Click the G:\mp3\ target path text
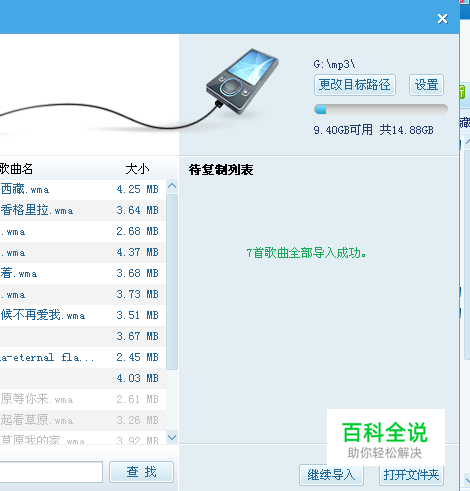This screenshot has height=491, width=470. click(334, 64)
